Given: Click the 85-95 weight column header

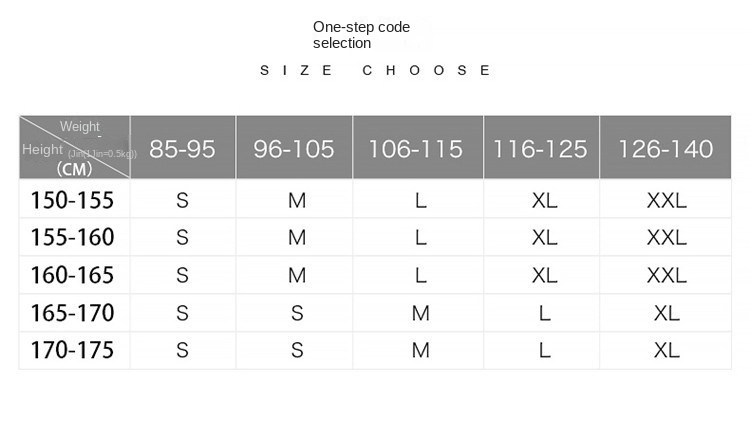Looking at the screenshot, I should coord(182,149).
